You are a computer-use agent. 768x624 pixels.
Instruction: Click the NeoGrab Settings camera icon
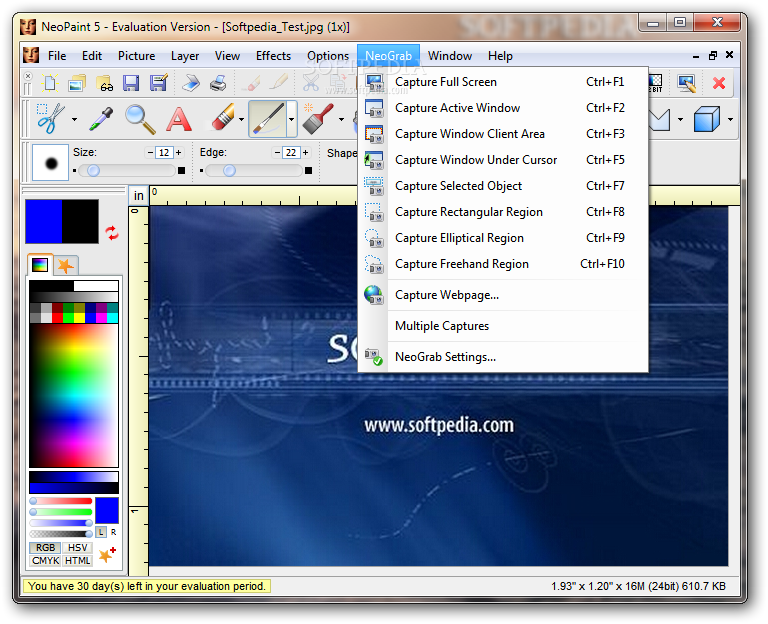coord(373,357)
